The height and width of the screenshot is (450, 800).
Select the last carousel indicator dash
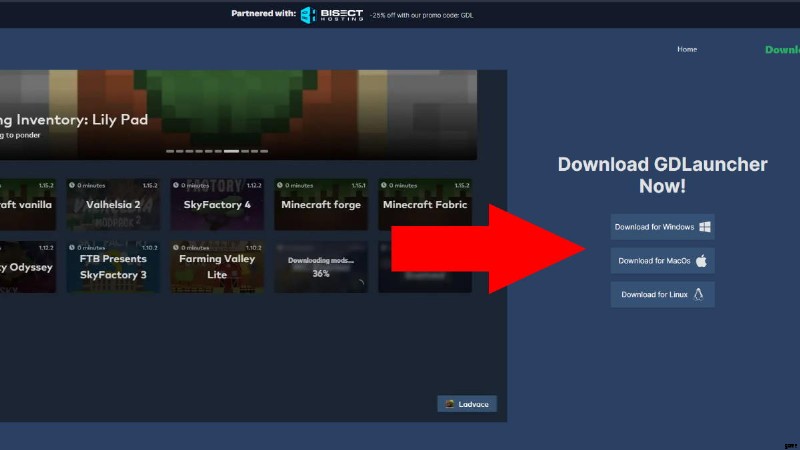point(264,151)
